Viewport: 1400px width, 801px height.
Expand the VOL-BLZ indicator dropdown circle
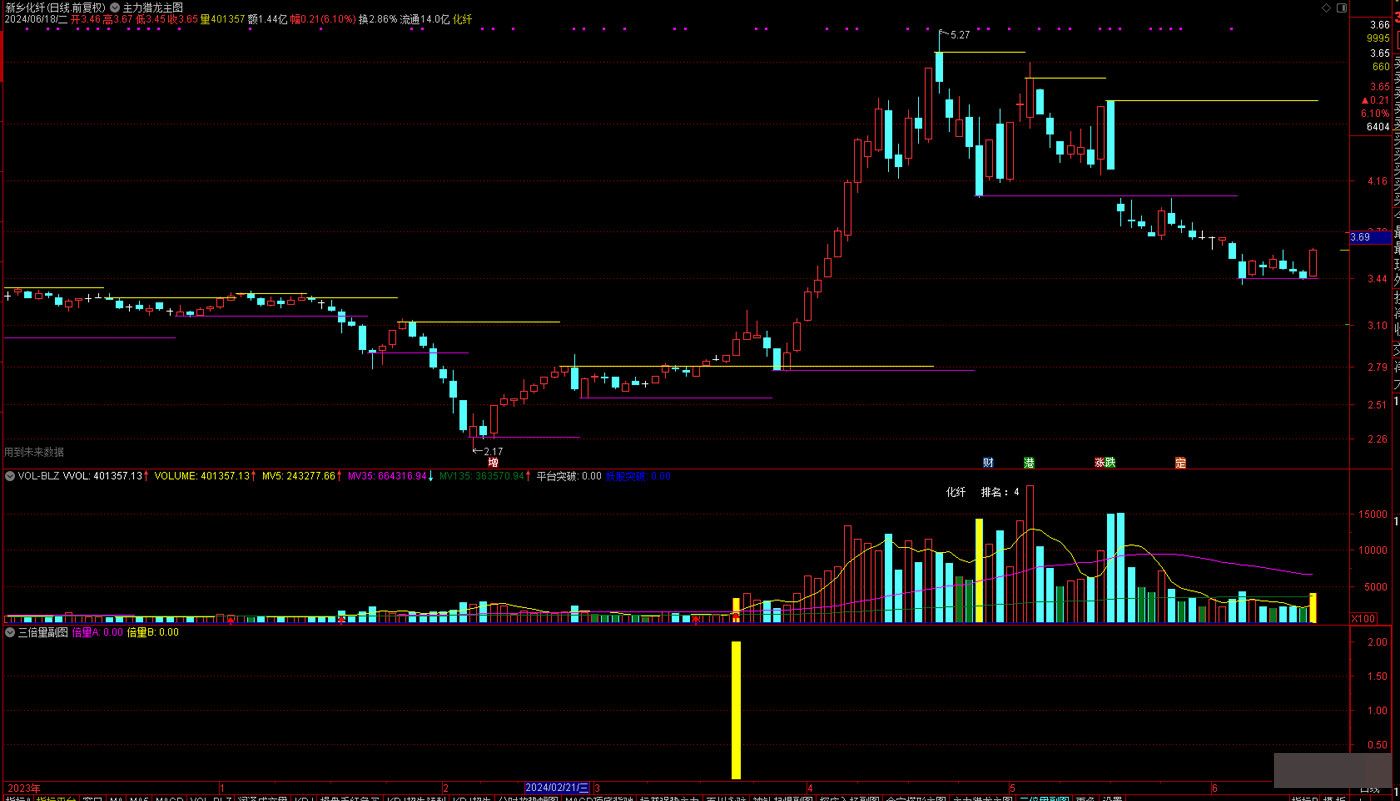coord(9,476)
